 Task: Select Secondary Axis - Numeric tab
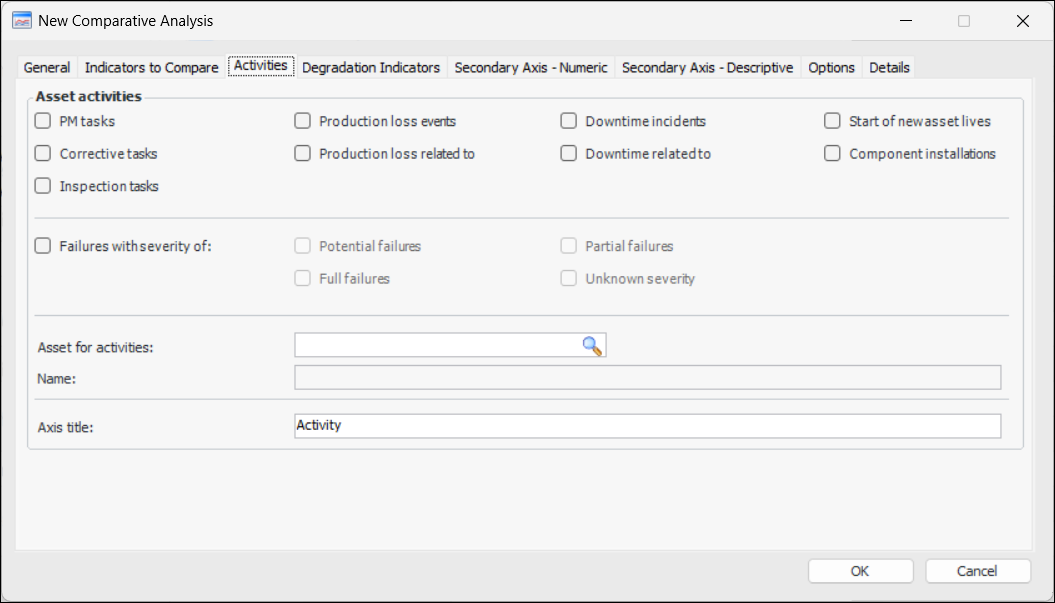pyautogui.click(x=530, y=68)
